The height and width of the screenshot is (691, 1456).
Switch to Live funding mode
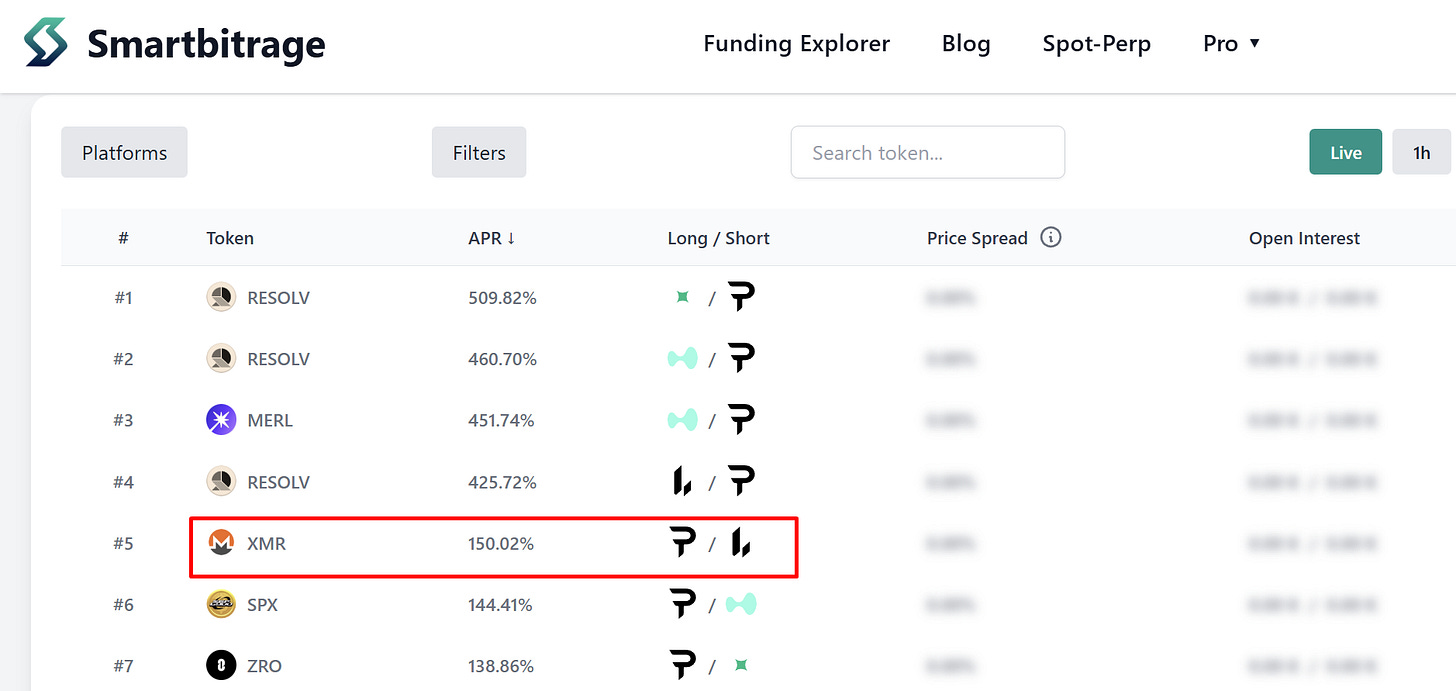(1345, 153)
